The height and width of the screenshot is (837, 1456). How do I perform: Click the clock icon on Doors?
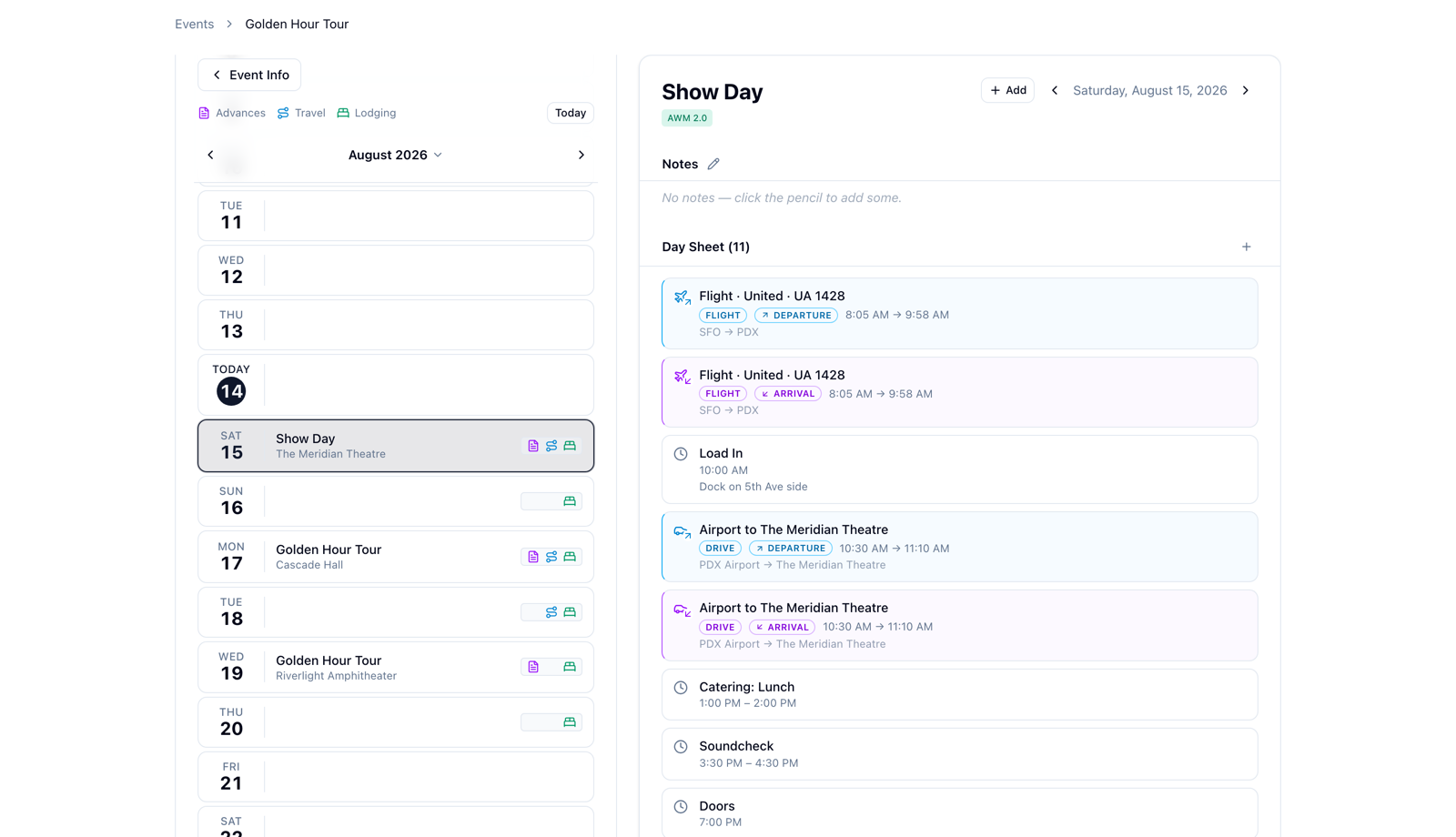point(681,807)
